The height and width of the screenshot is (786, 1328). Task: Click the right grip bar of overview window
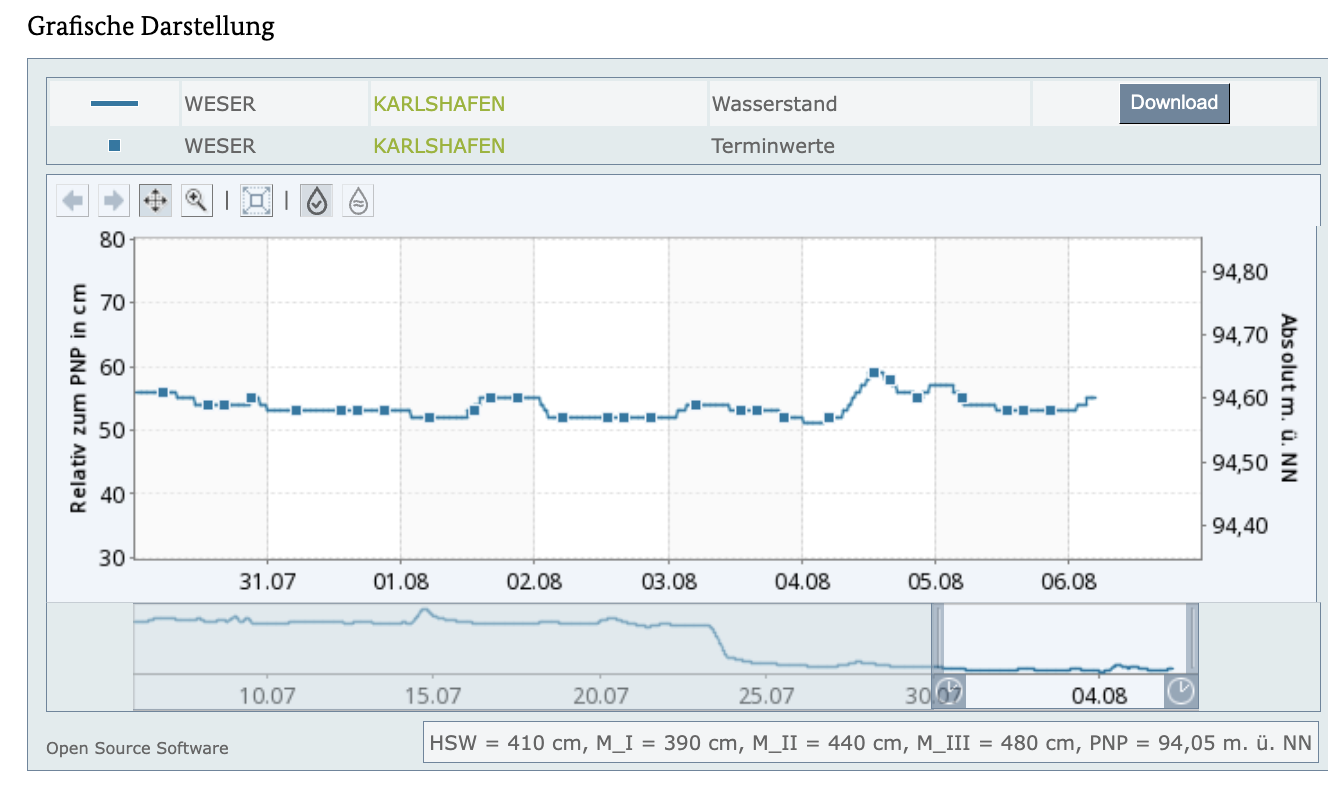pos(1192,638)
